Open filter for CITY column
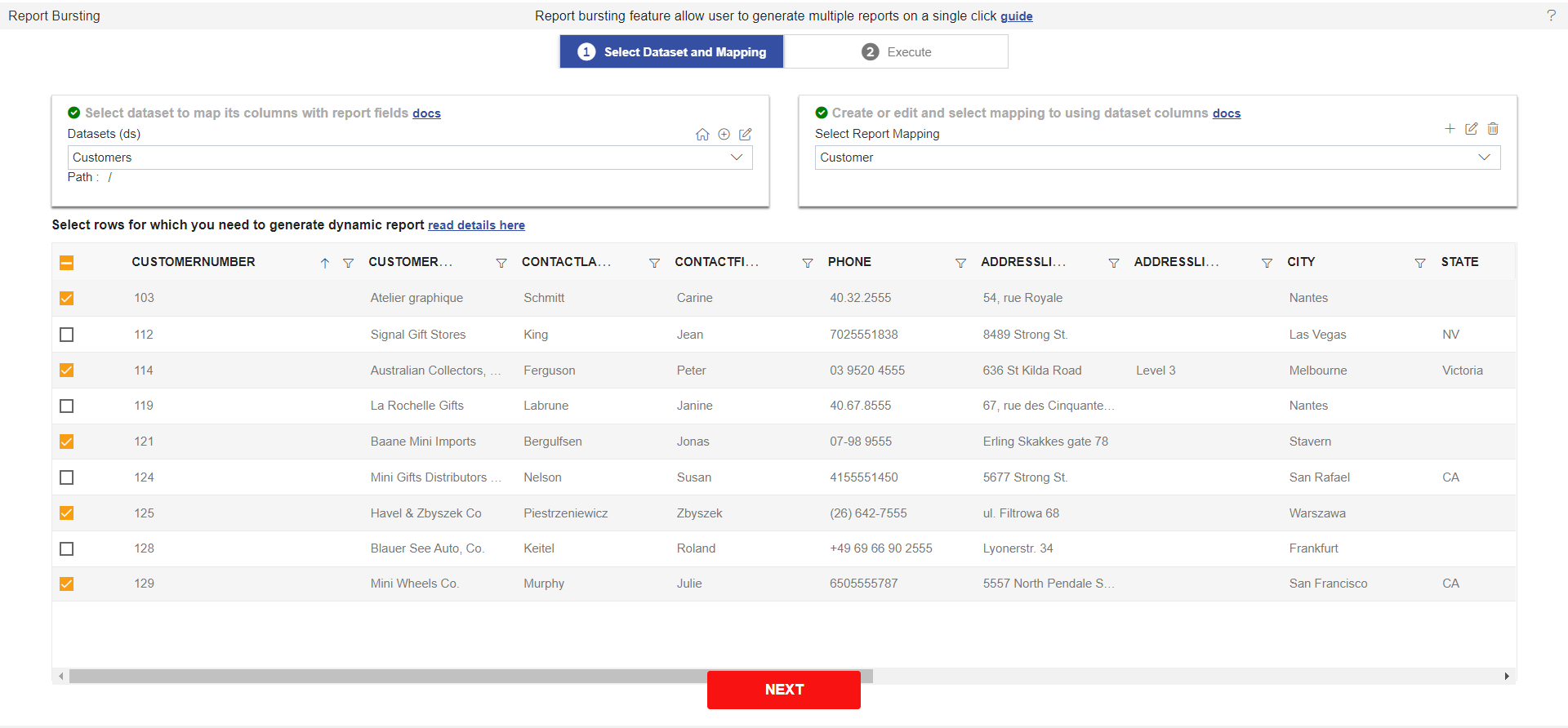Image resolution: width=1568 pixels, height=728 pixels. pos(1420,263)
